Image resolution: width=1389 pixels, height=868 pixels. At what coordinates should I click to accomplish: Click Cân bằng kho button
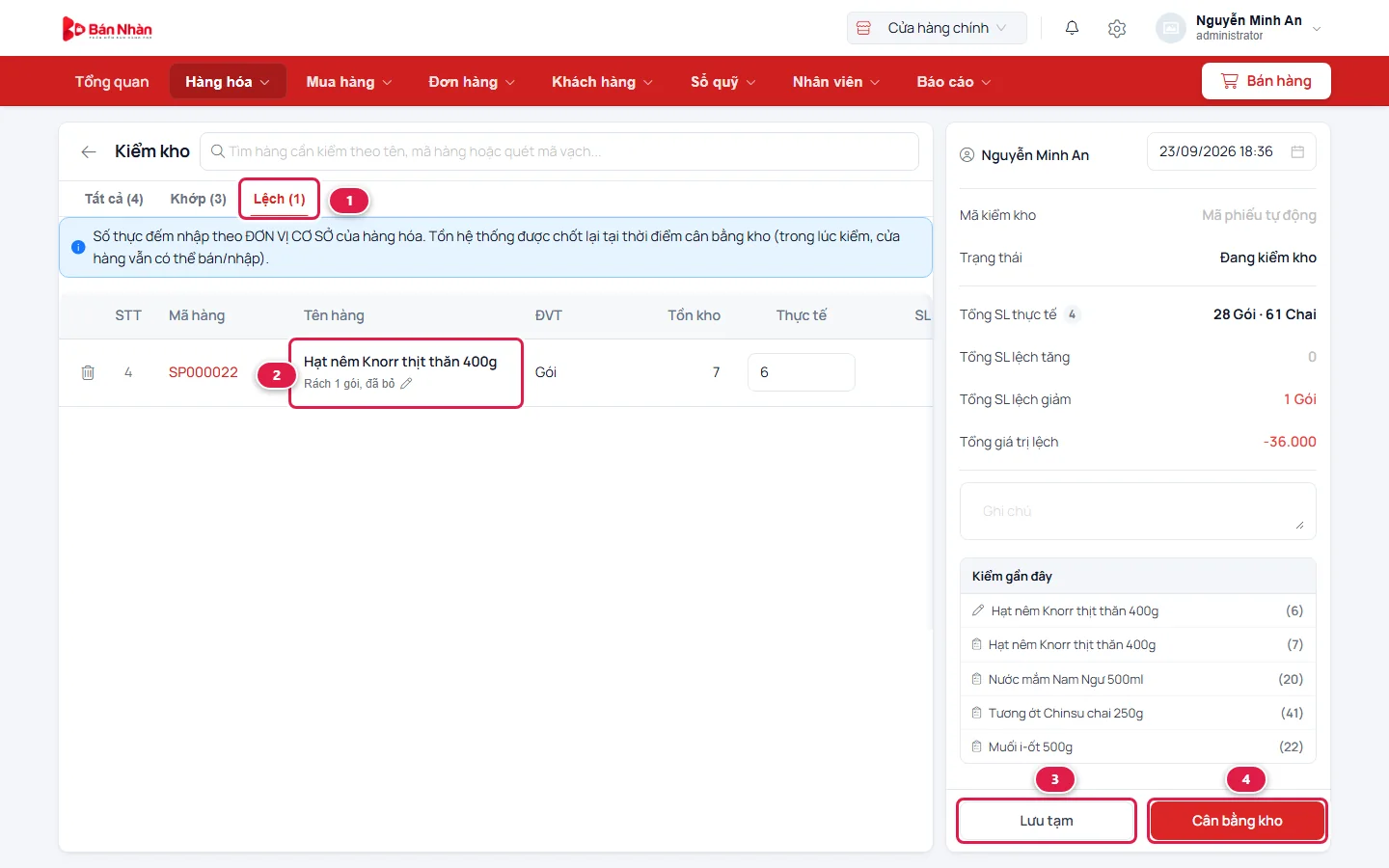1238,821
